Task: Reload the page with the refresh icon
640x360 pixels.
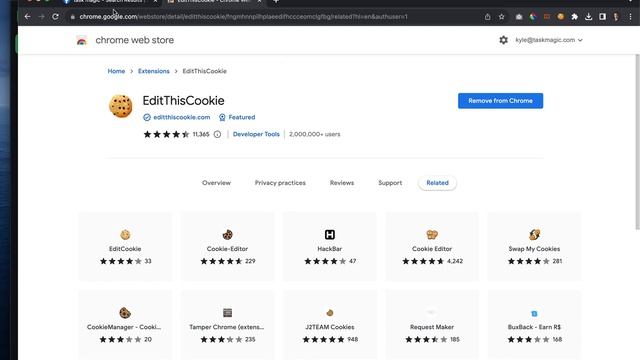Action: [x=56, y=17]
